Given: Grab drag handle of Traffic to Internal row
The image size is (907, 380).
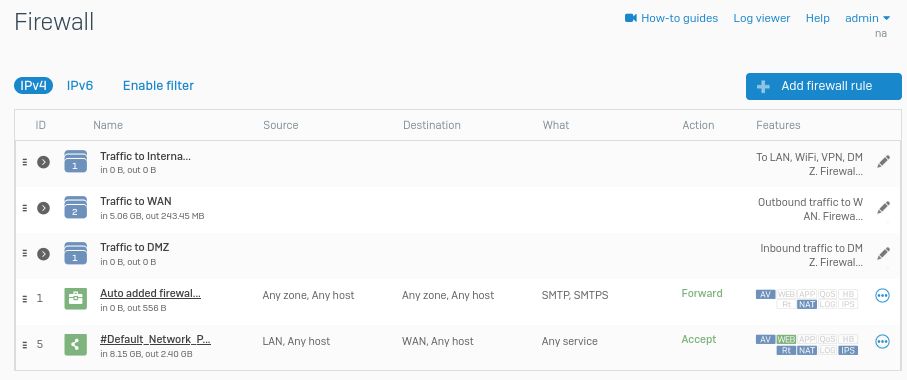Looking at the screenshot, I should pyautogui.click(x=24, y=162).
